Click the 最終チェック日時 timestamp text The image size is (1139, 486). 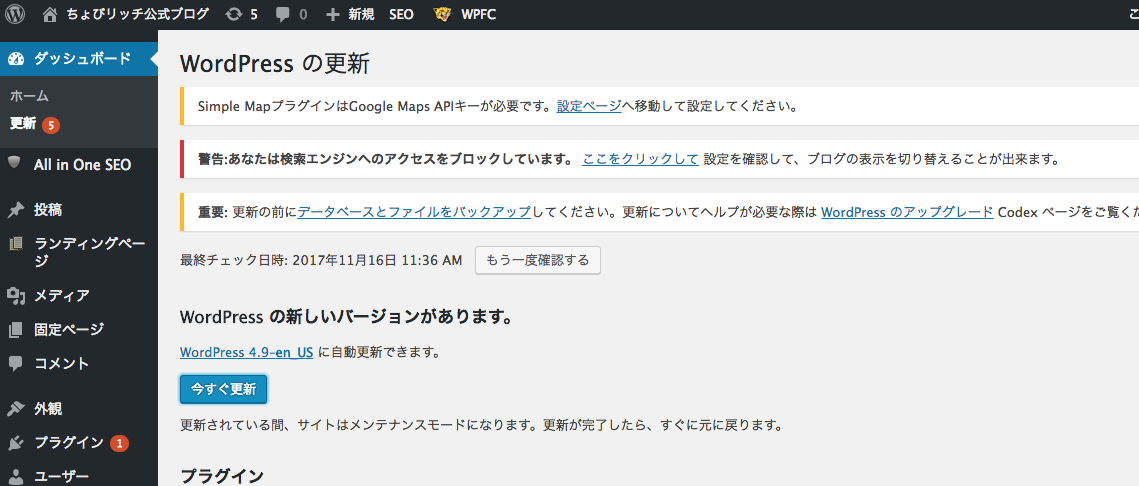(321, 260)
